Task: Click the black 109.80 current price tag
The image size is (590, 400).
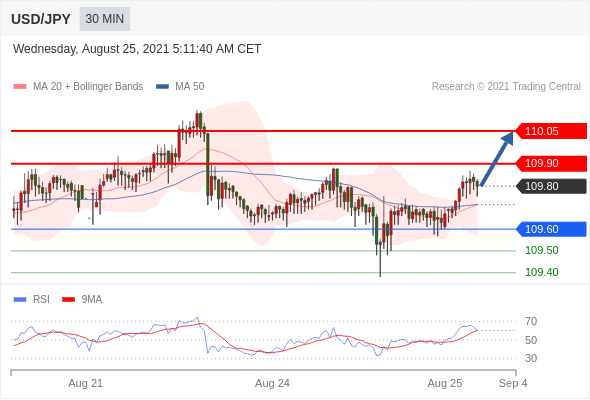Action: tap(551, 186)
